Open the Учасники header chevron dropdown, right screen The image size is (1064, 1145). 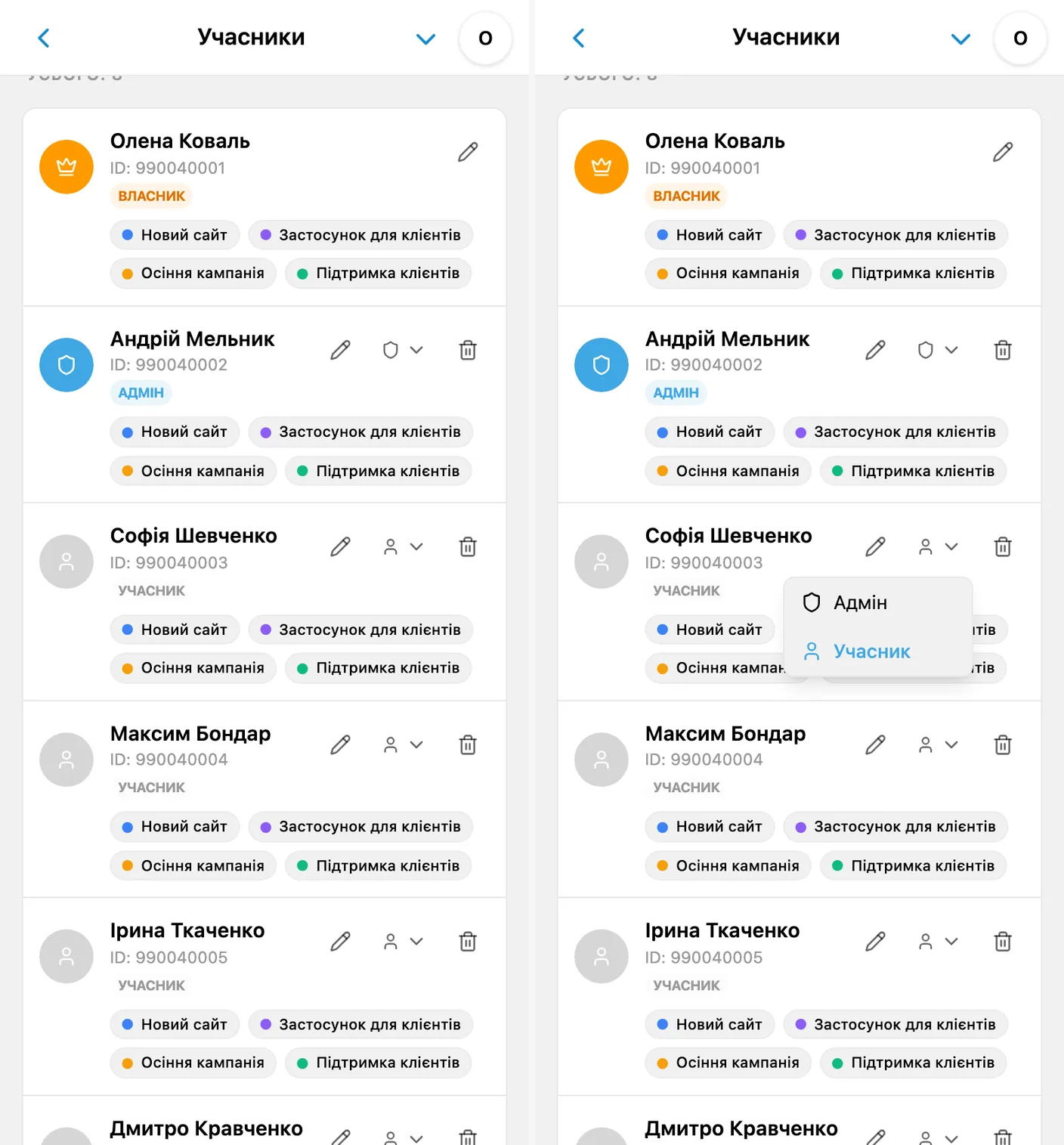click(960, 39)
